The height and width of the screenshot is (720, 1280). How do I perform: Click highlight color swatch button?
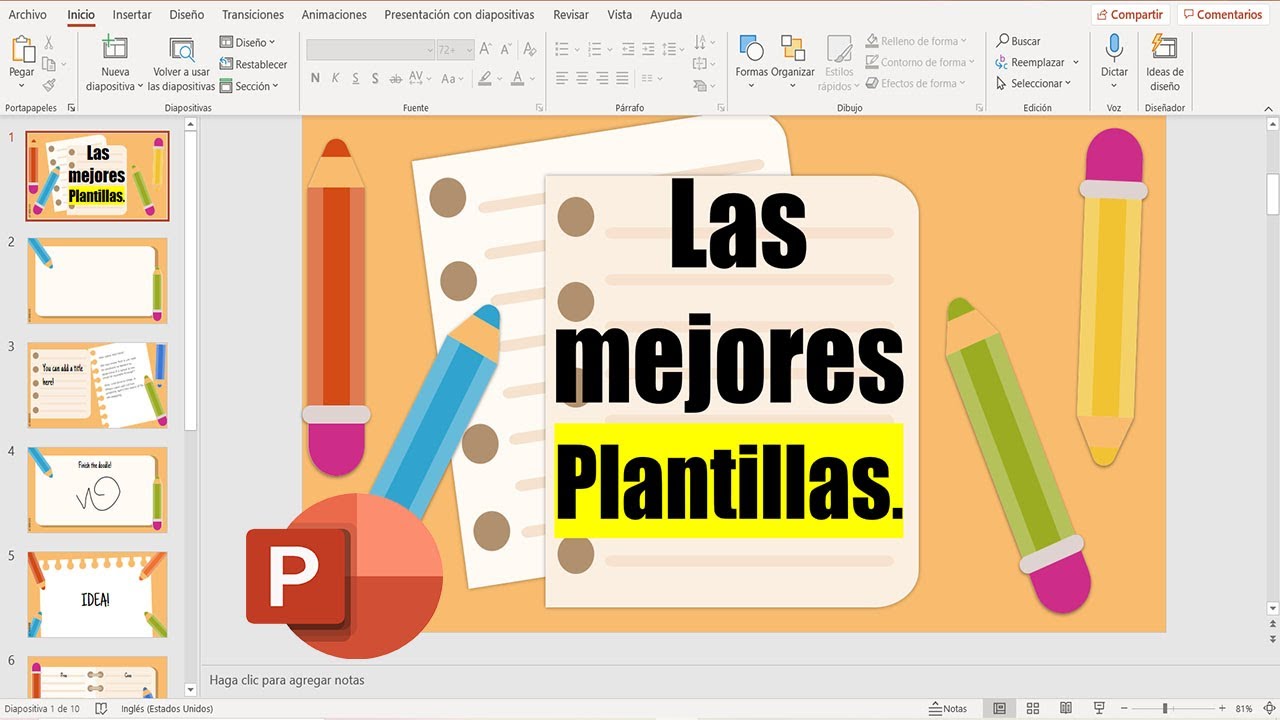(485, 78)
